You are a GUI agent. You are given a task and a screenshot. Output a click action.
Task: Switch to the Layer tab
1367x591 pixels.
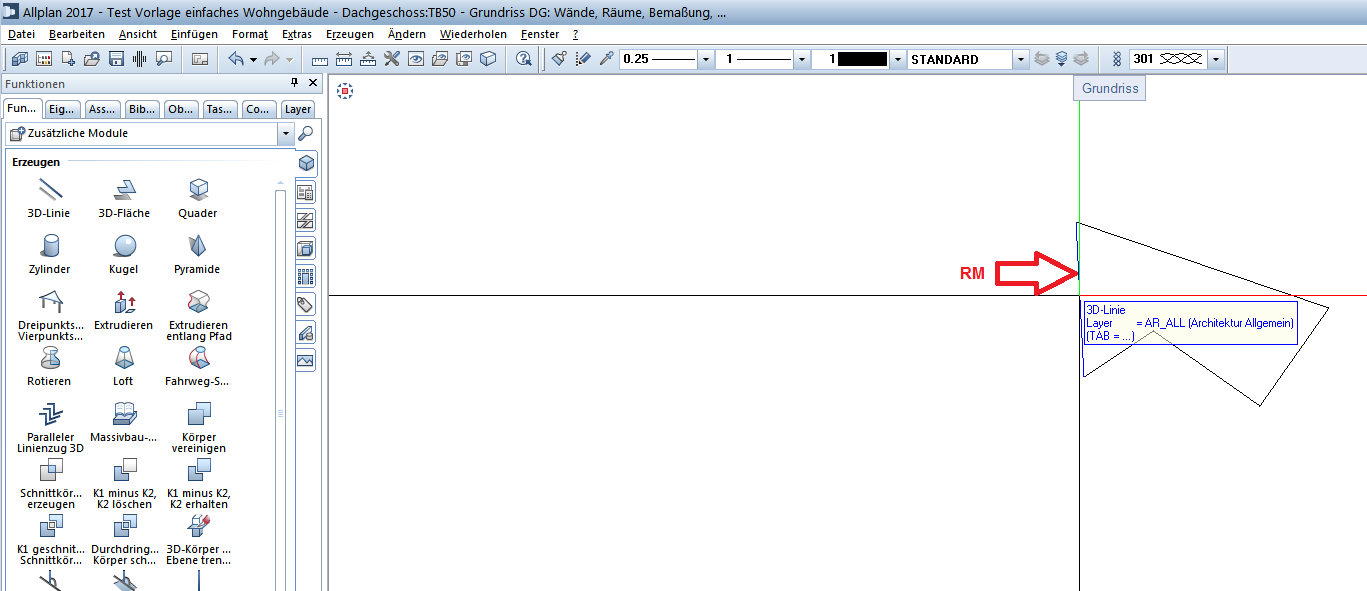tap(297, 109)
